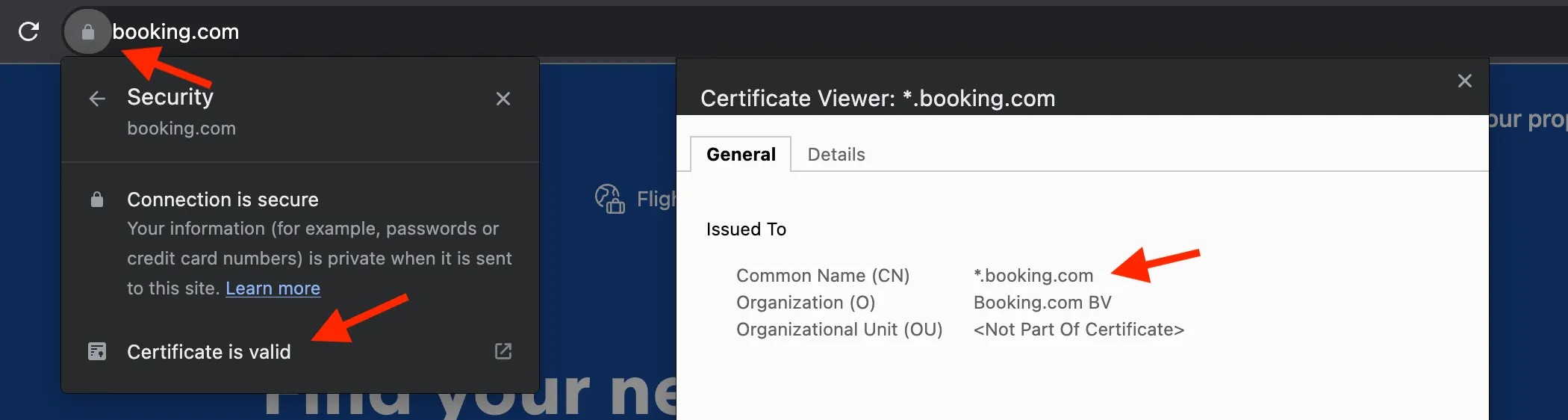Reload the page with the refresh icon
1568x420 pixels.
pyautogui.click(x=28, y=31)
